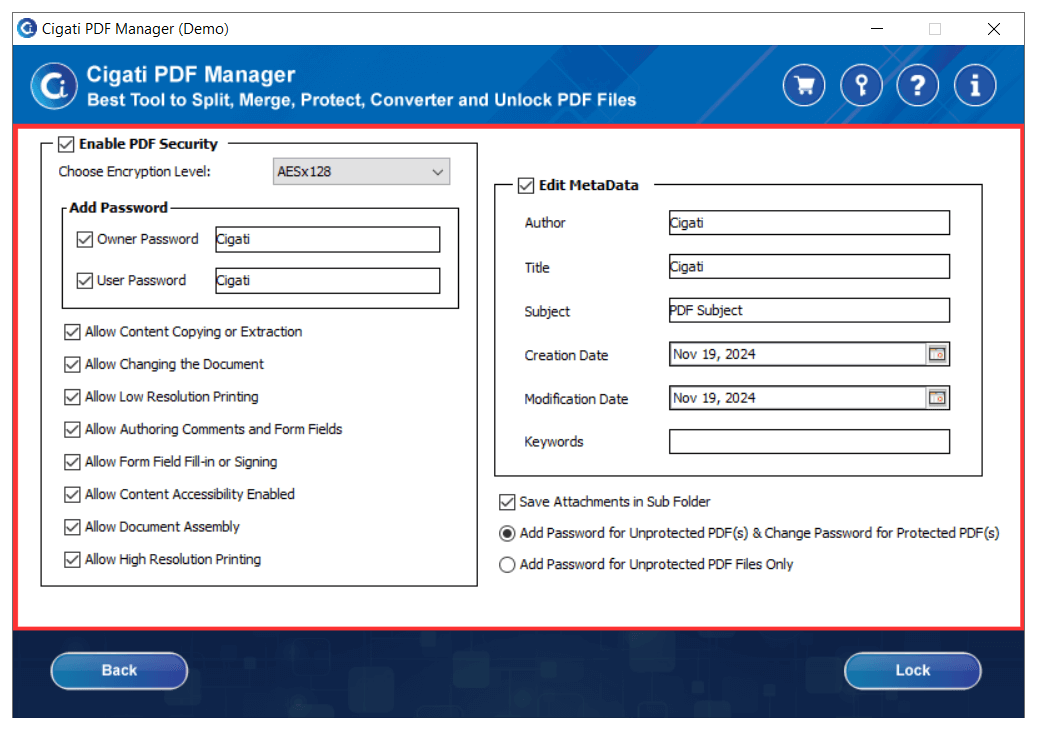Click the Back button
The image size is (1040, 732).
(x=119, y=670)
